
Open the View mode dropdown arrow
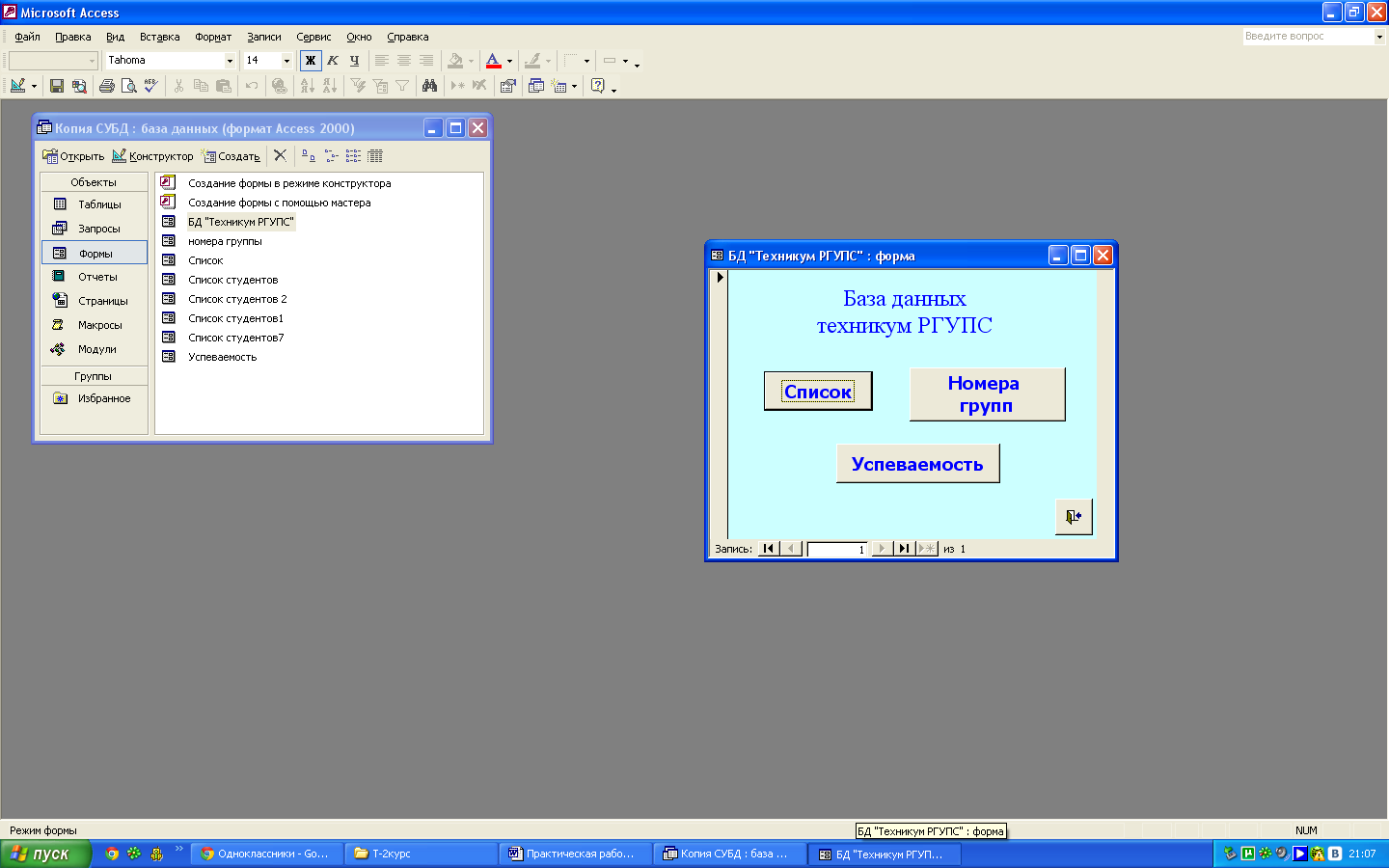coord(34,86)
